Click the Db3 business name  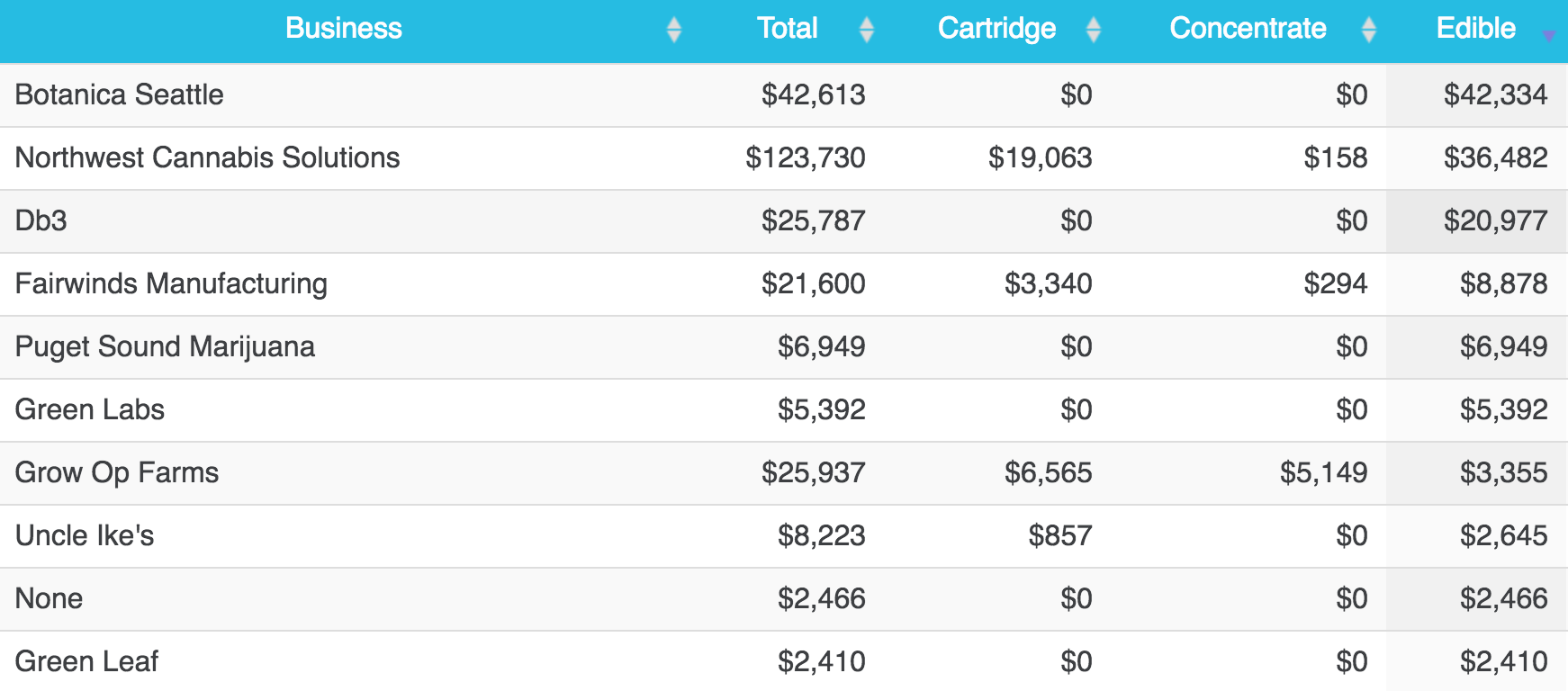[x=41, y=220]
